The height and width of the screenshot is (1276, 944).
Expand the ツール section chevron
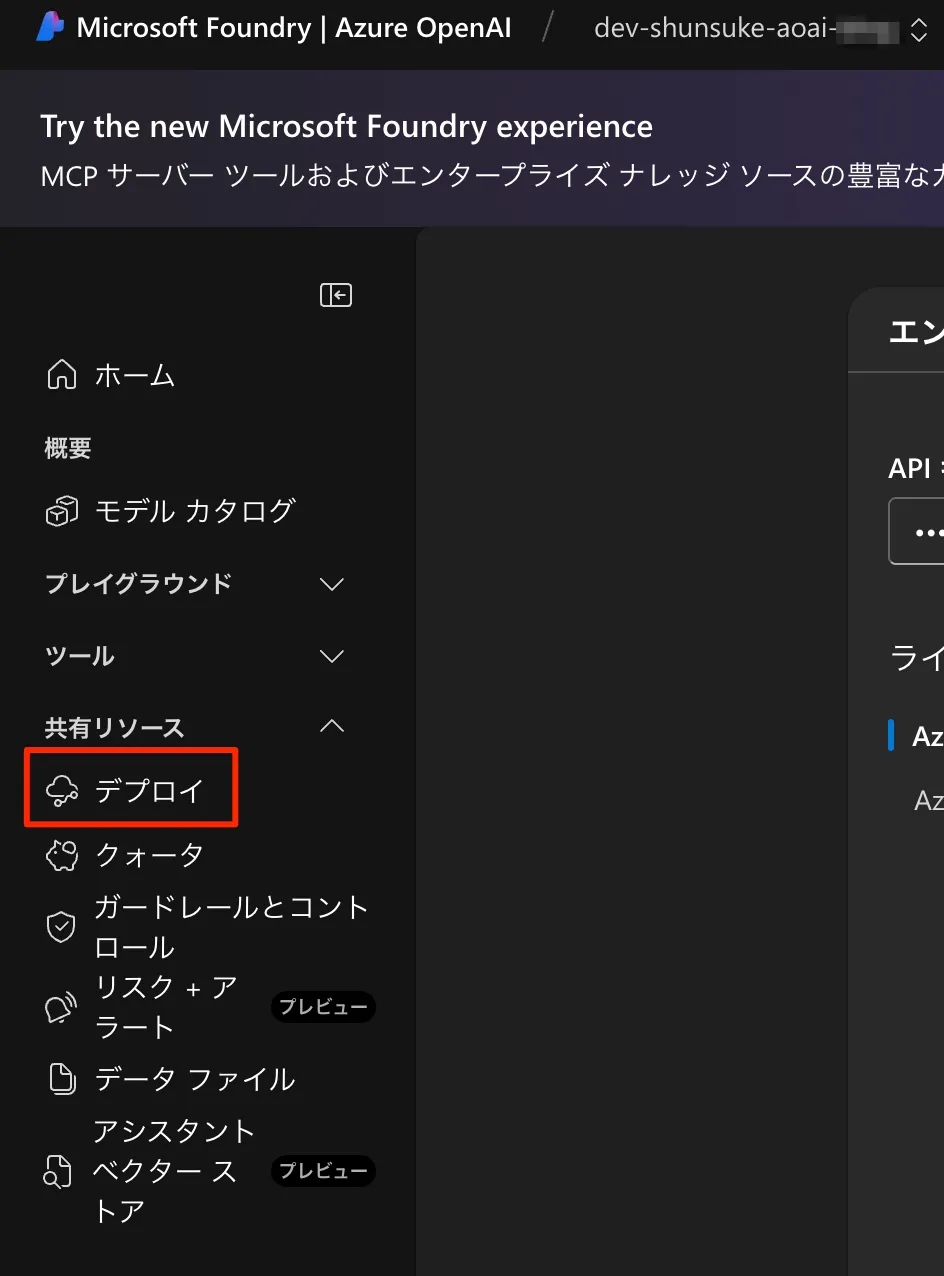(x=331, y=656)
